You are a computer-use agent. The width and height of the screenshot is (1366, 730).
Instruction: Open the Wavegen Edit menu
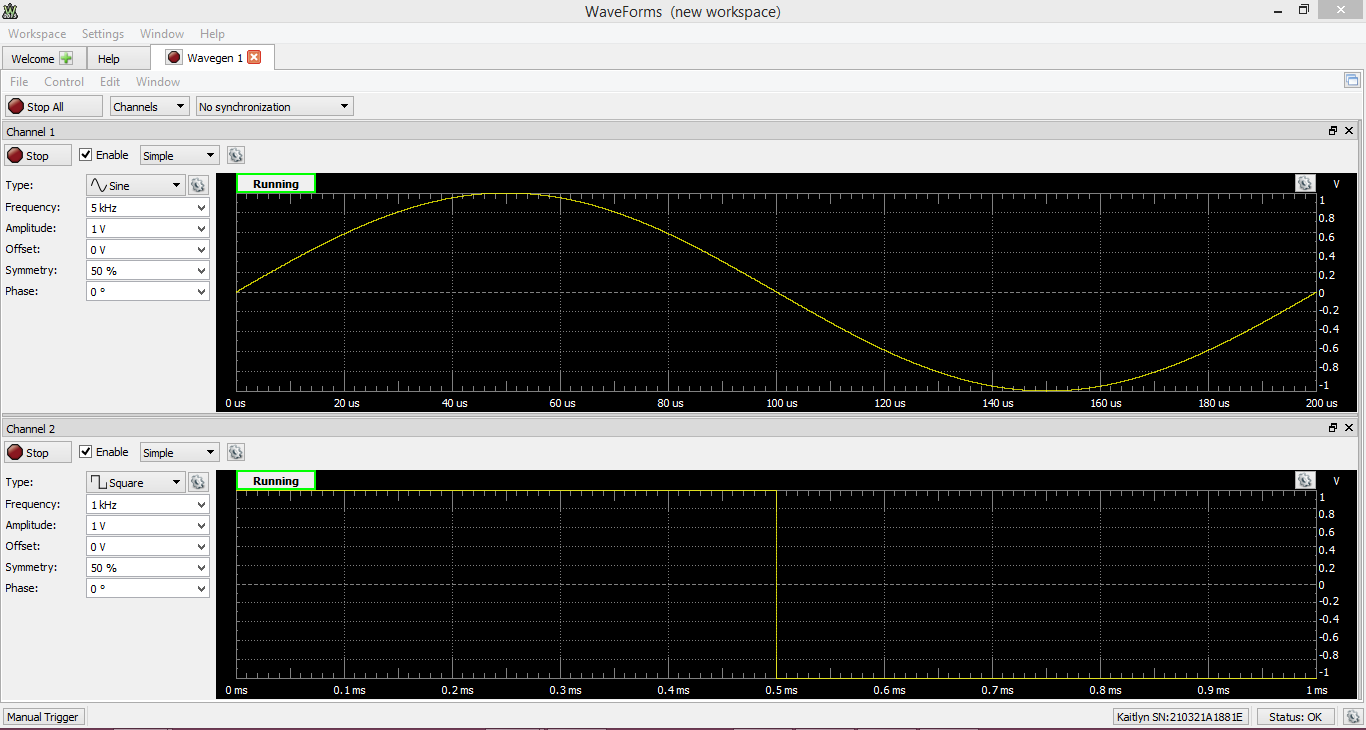pos(110,81)
